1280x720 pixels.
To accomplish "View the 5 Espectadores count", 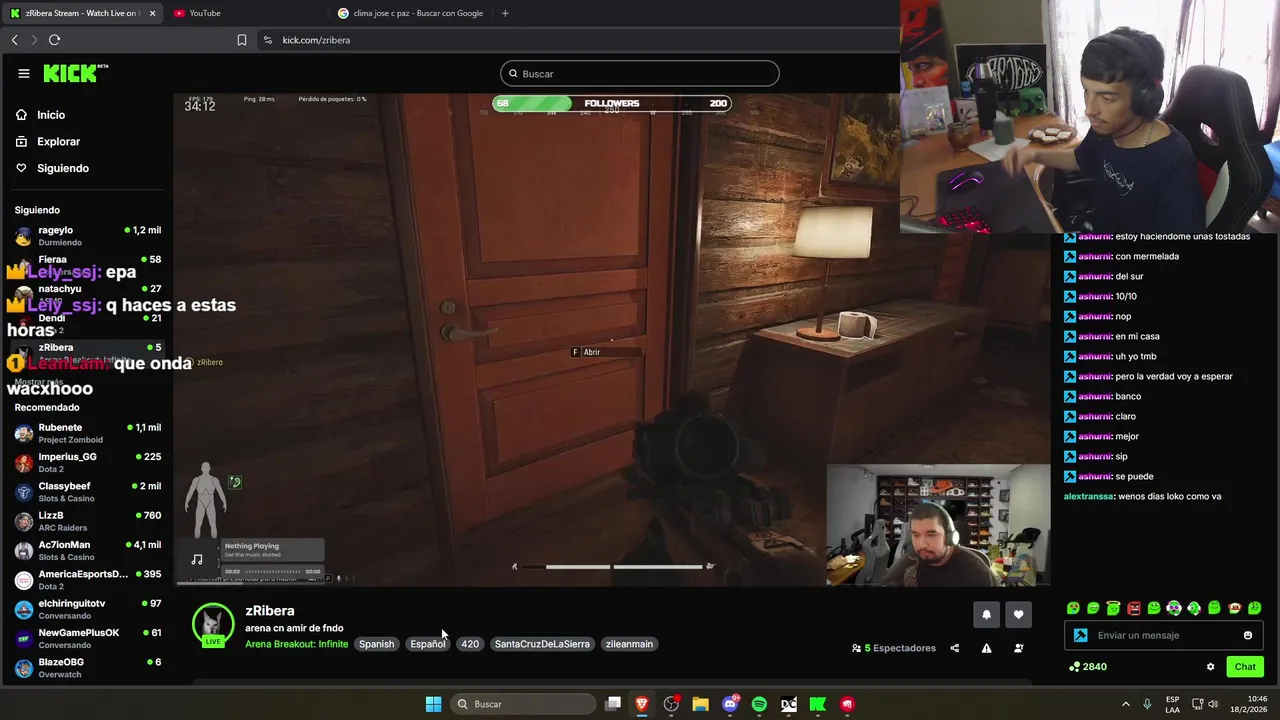I will (894, 648).
